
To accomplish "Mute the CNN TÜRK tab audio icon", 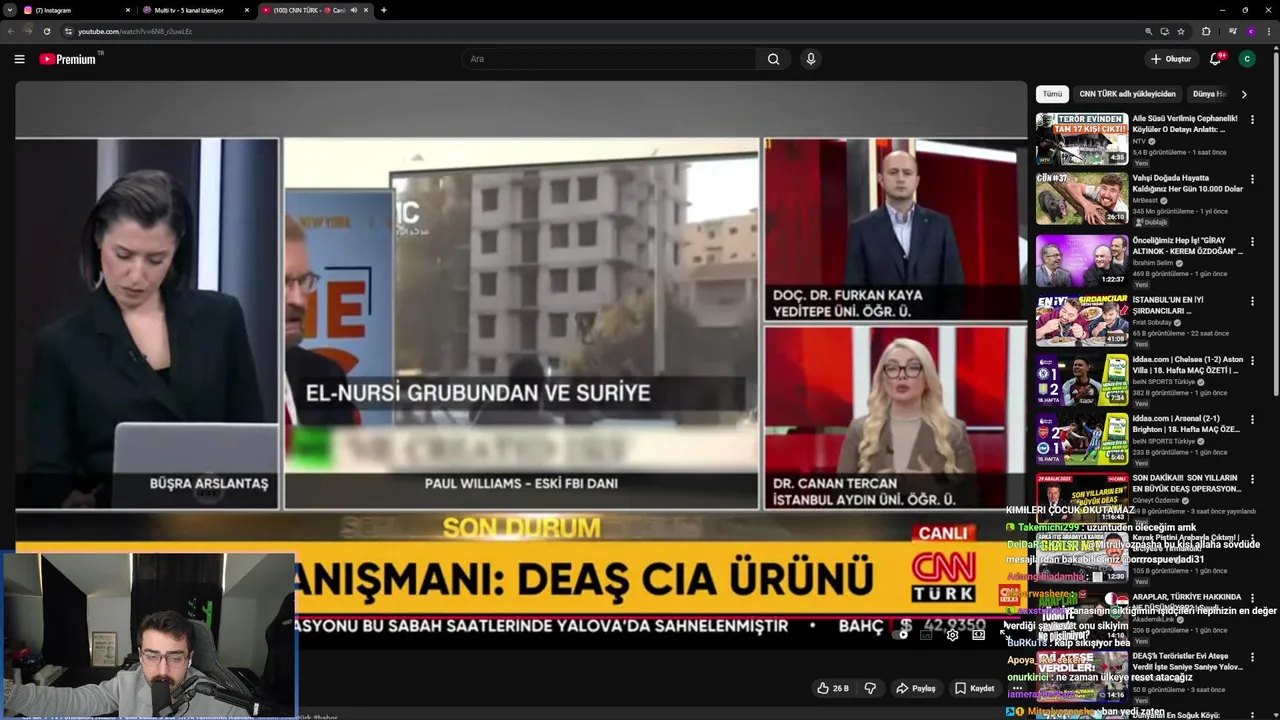I will [353, 10].
